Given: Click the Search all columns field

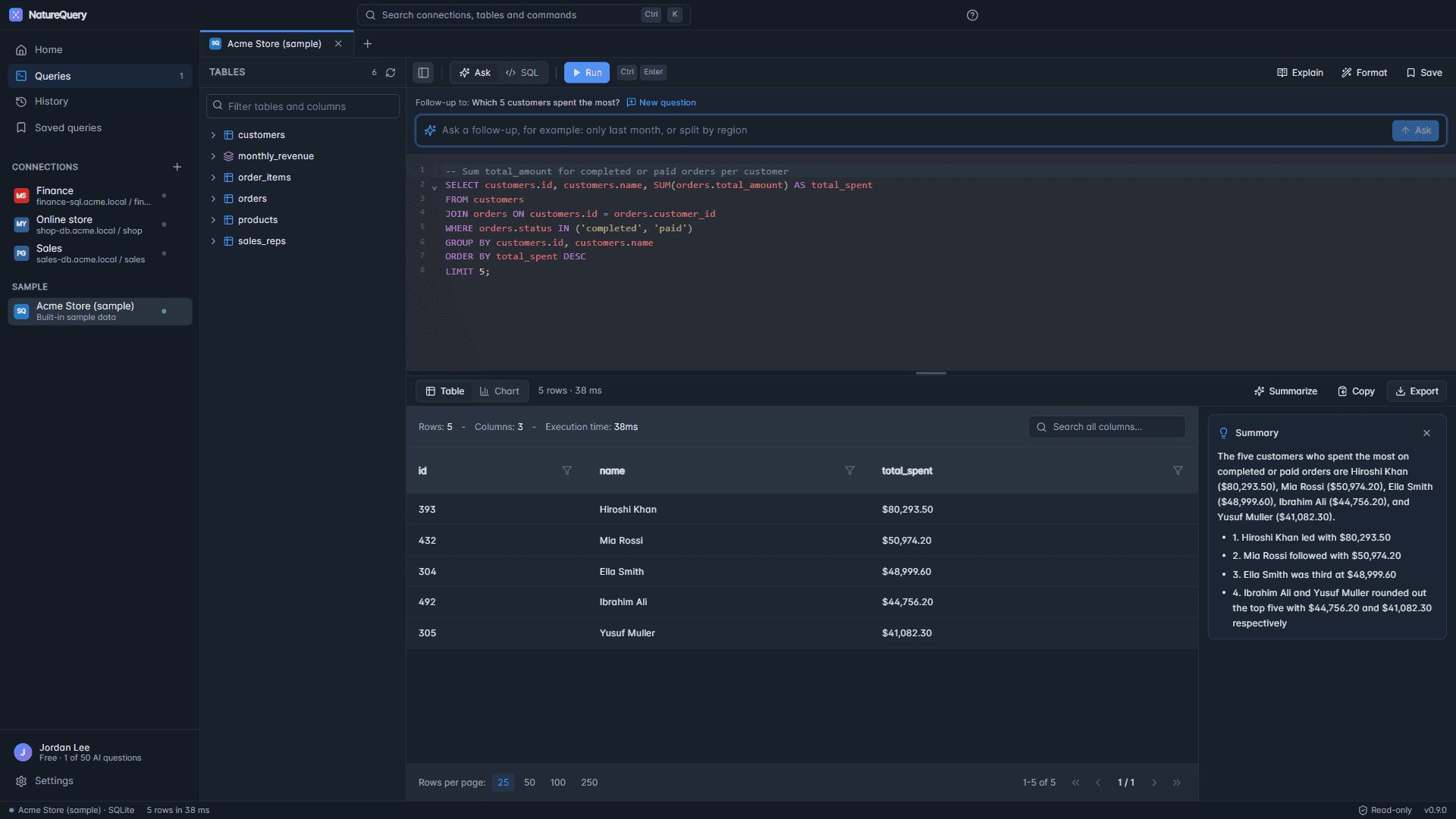Looking at the screenshot, I should tap(1106, 427).
